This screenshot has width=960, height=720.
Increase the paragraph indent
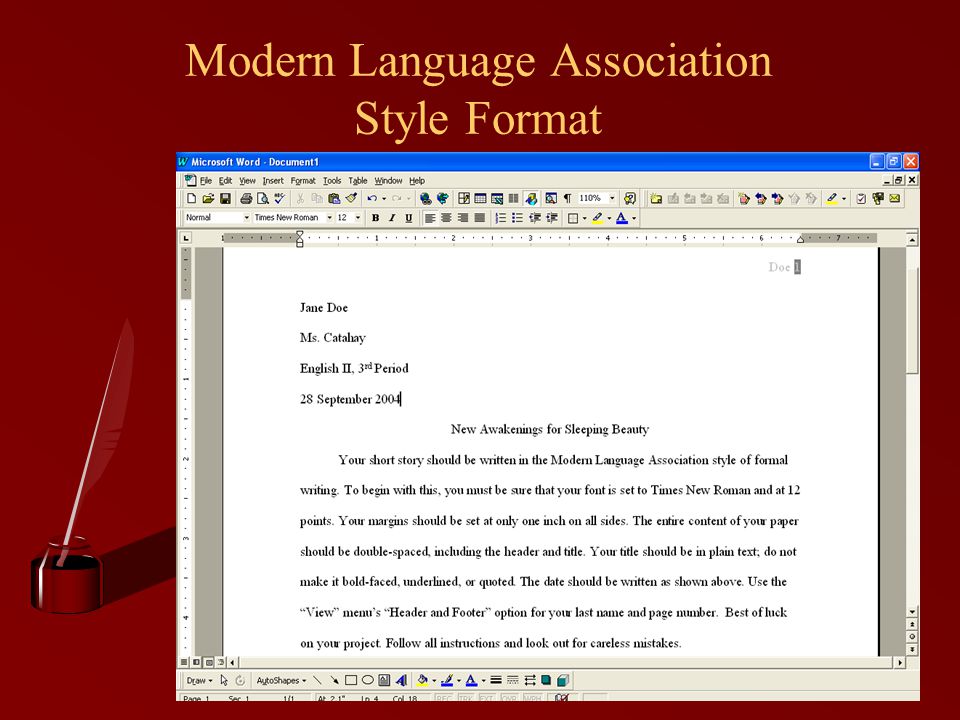click(x=552, y=218)
